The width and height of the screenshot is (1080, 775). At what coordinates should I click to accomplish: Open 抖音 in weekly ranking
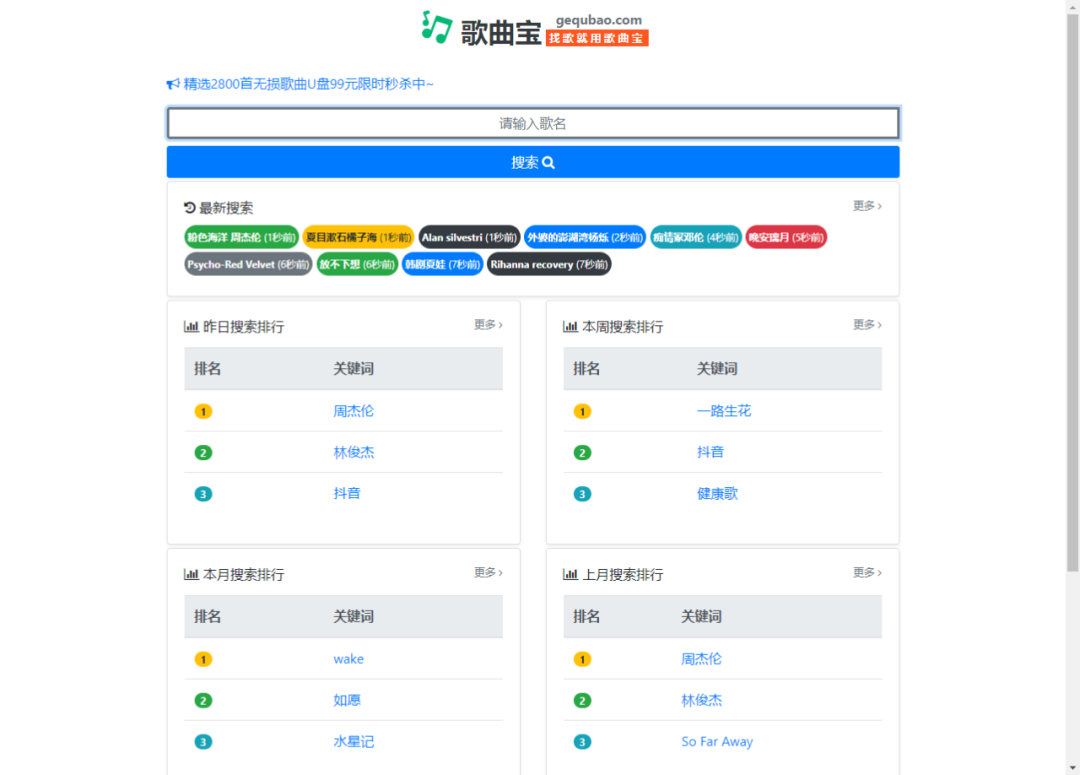coord(710,453)
